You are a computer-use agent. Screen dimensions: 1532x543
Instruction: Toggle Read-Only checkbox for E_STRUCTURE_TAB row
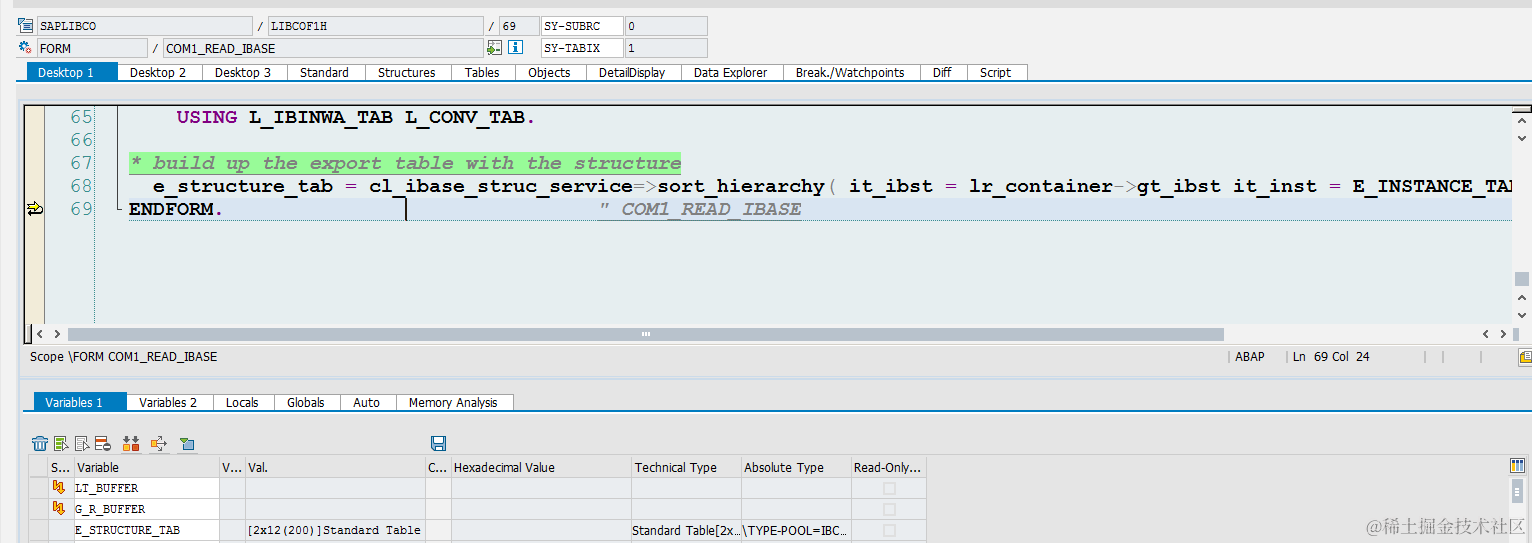point(889,530)
